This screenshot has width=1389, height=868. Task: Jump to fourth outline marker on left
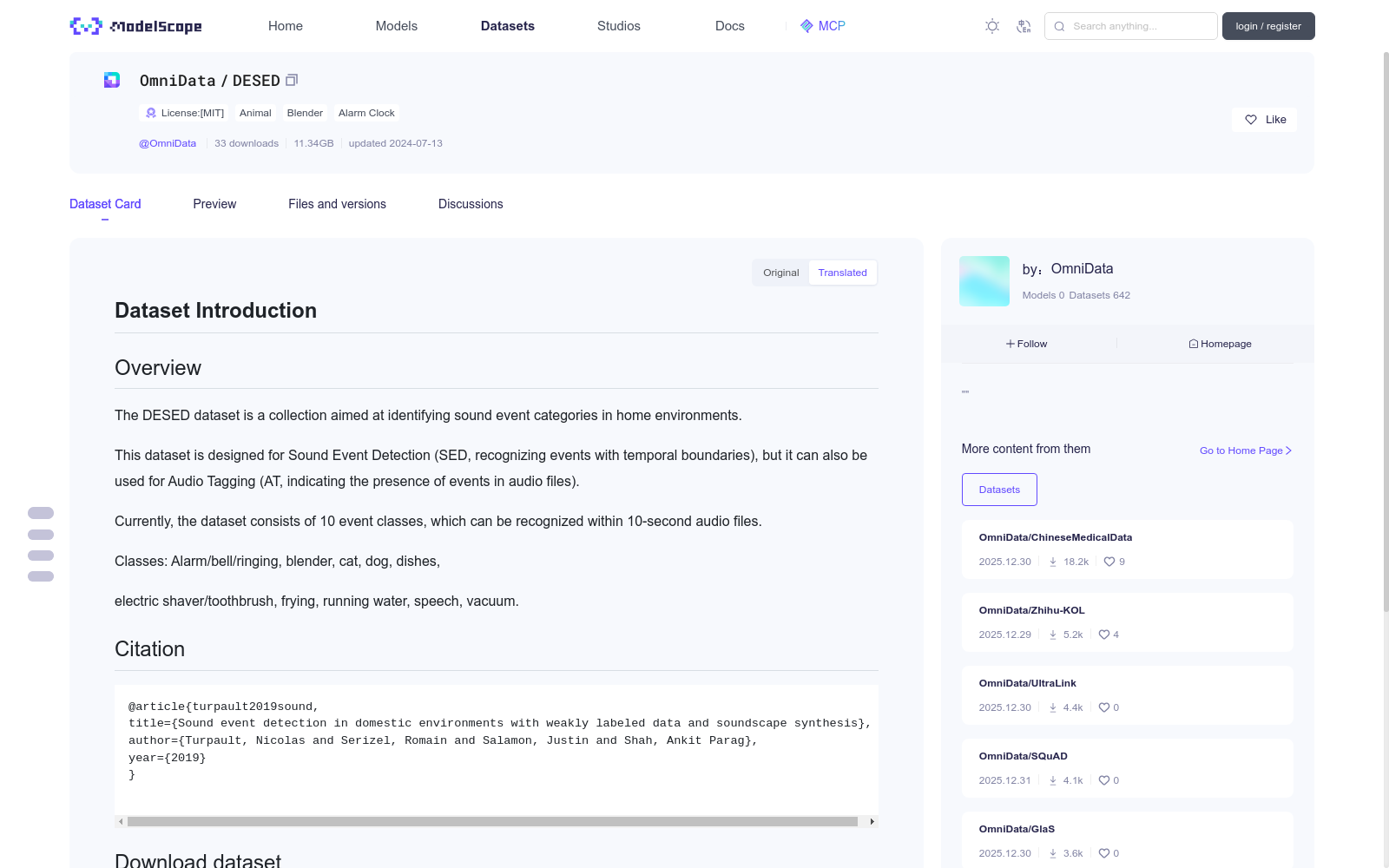click(41, 576)
